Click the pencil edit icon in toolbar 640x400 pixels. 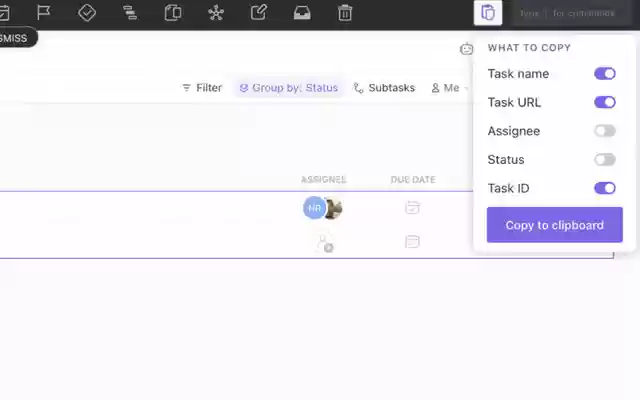click(x=259, y=12)
